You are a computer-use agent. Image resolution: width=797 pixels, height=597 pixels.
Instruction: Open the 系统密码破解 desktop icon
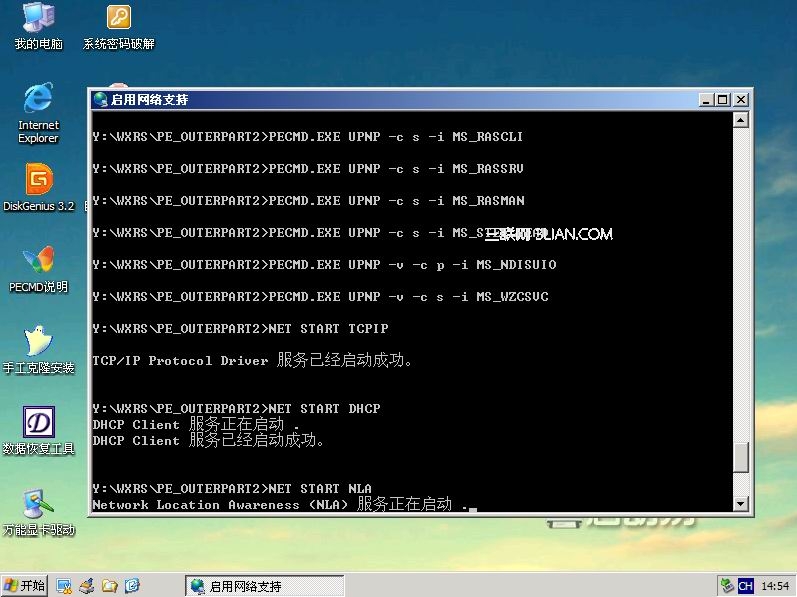[118, 26]
